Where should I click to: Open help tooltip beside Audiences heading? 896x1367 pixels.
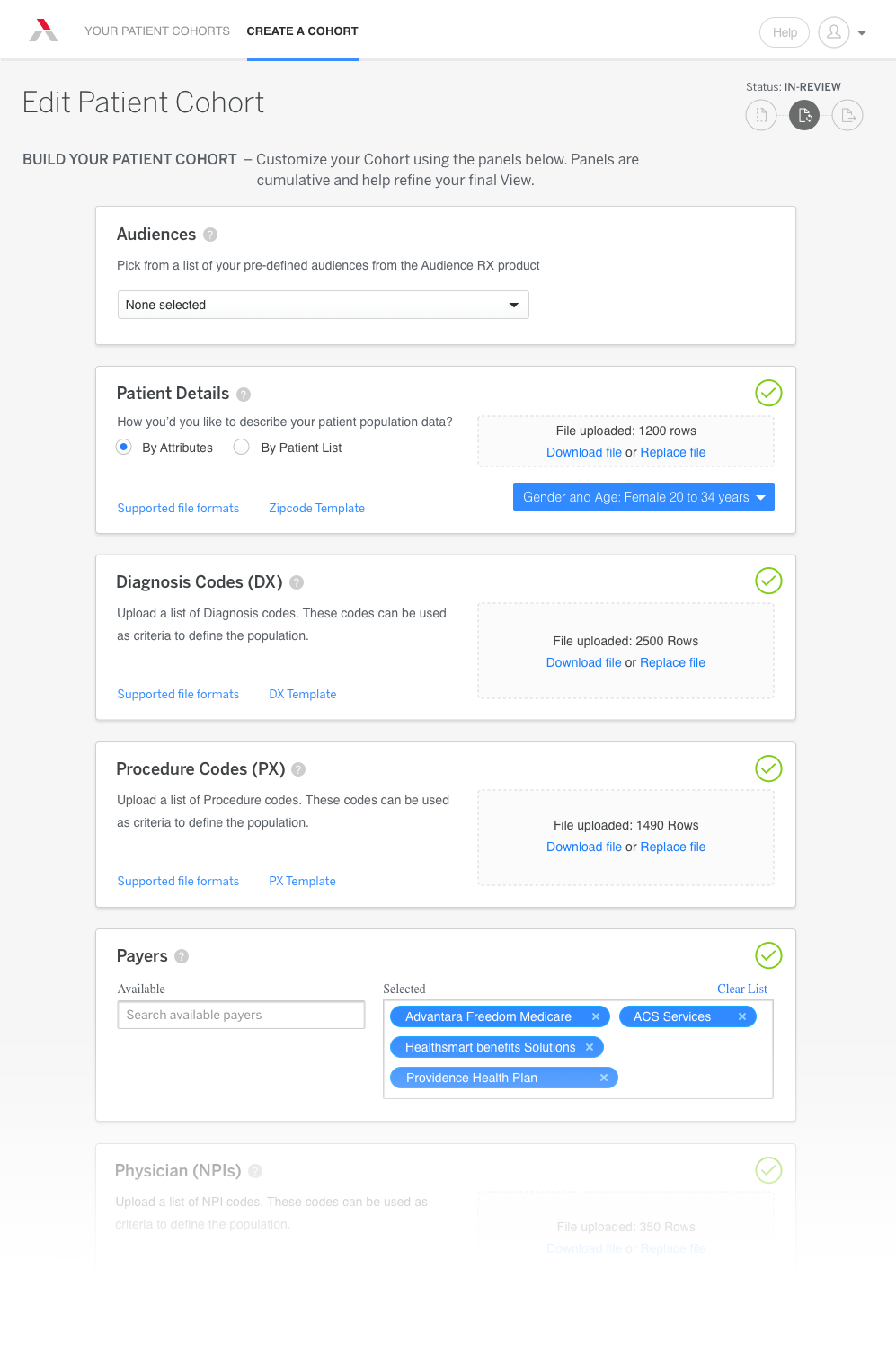210,235
